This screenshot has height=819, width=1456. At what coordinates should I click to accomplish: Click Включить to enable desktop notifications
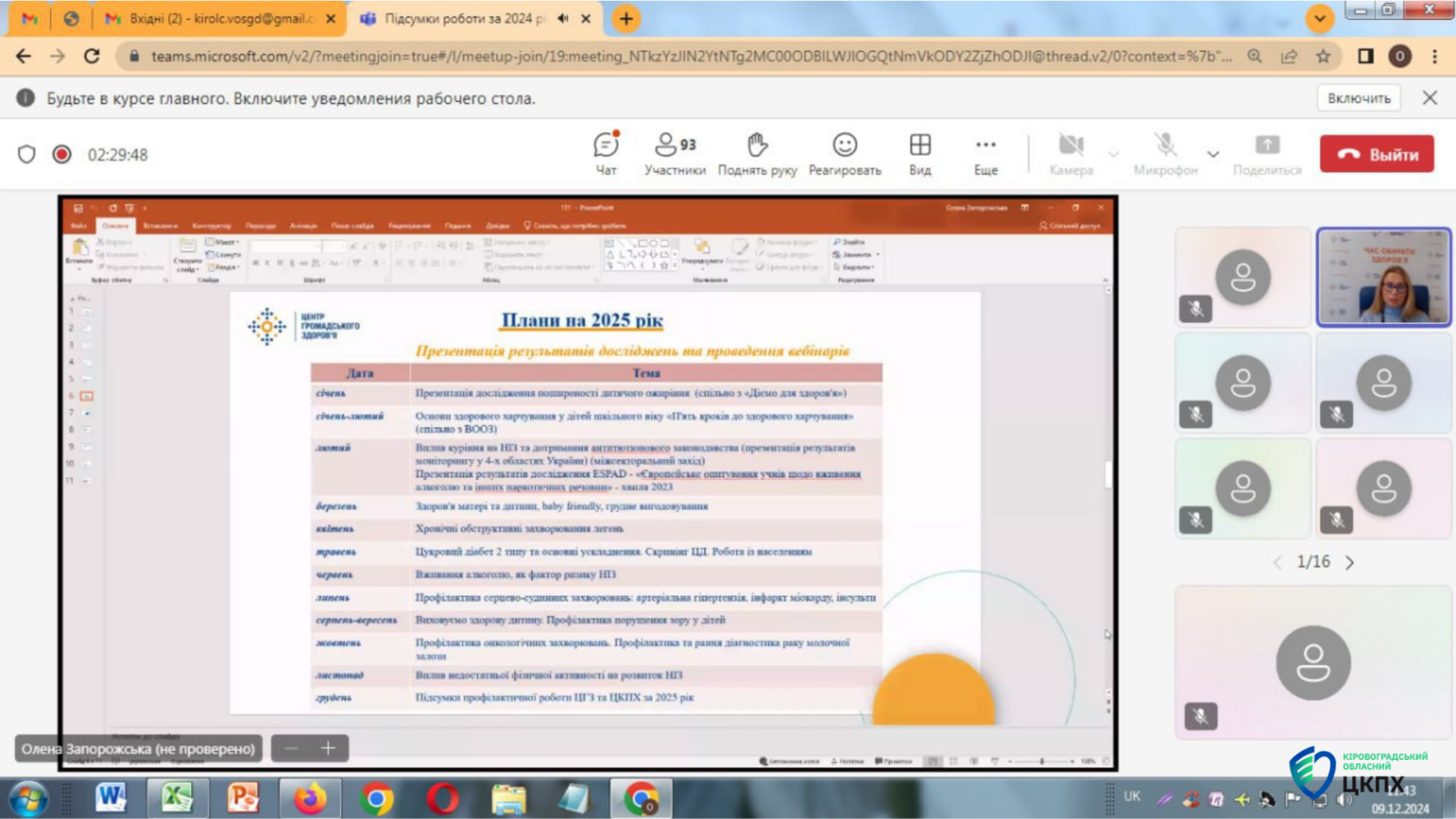coord(1359,98)
